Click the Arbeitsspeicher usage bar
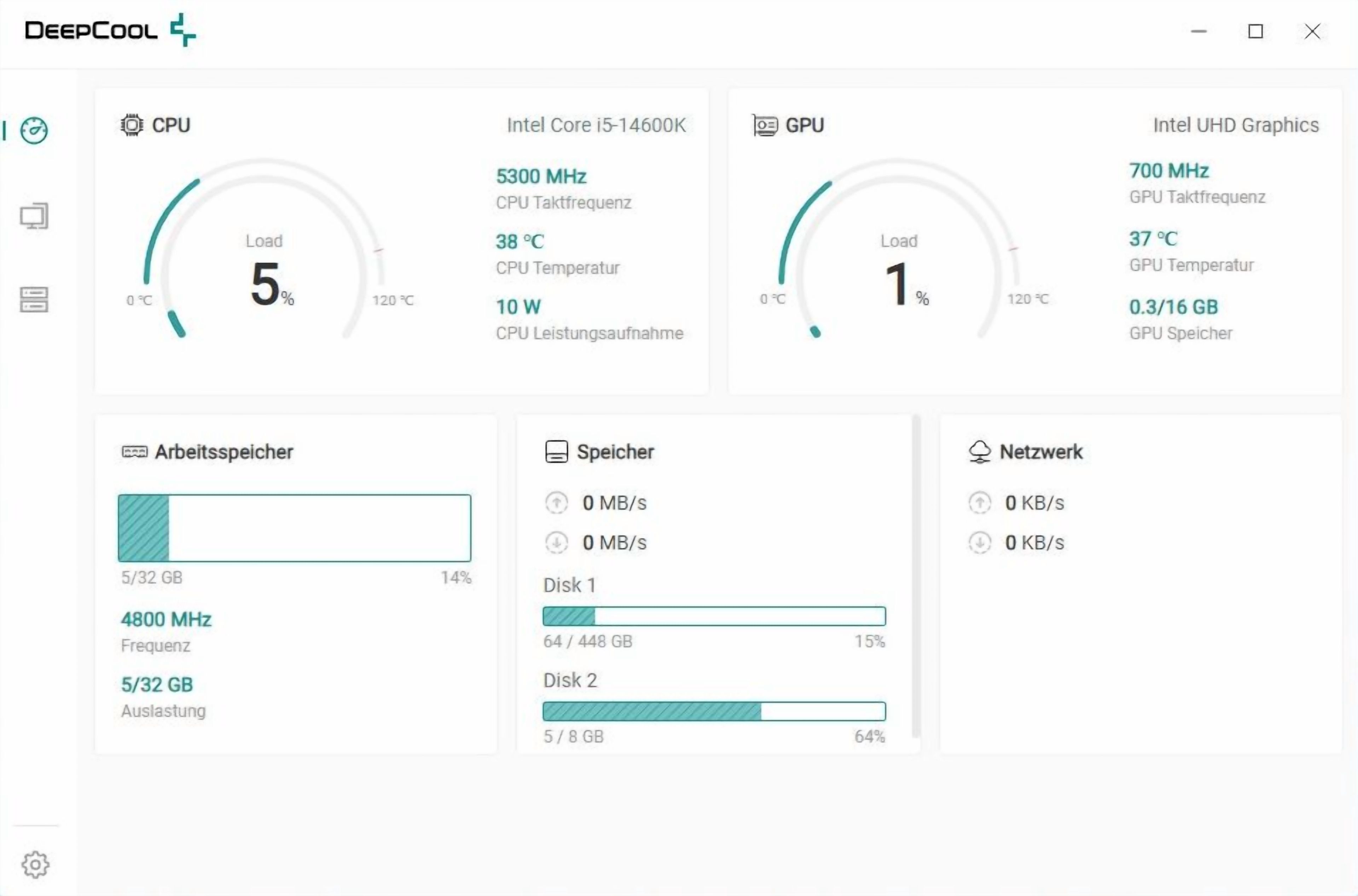This screenshot has width=1358, height=896. pyautogui.click(x=294, y=528)
